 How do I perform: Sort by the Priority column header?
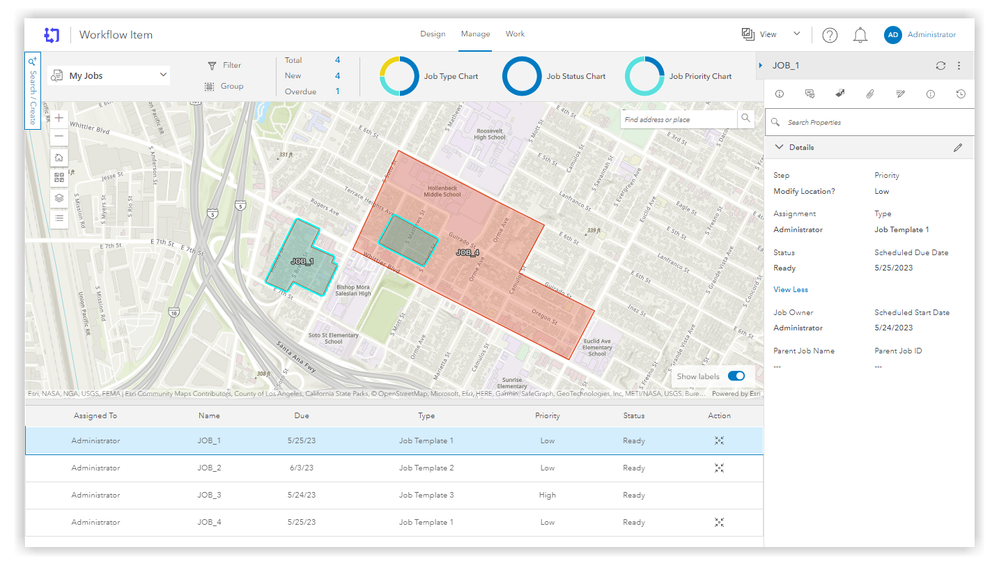[547, 416]
